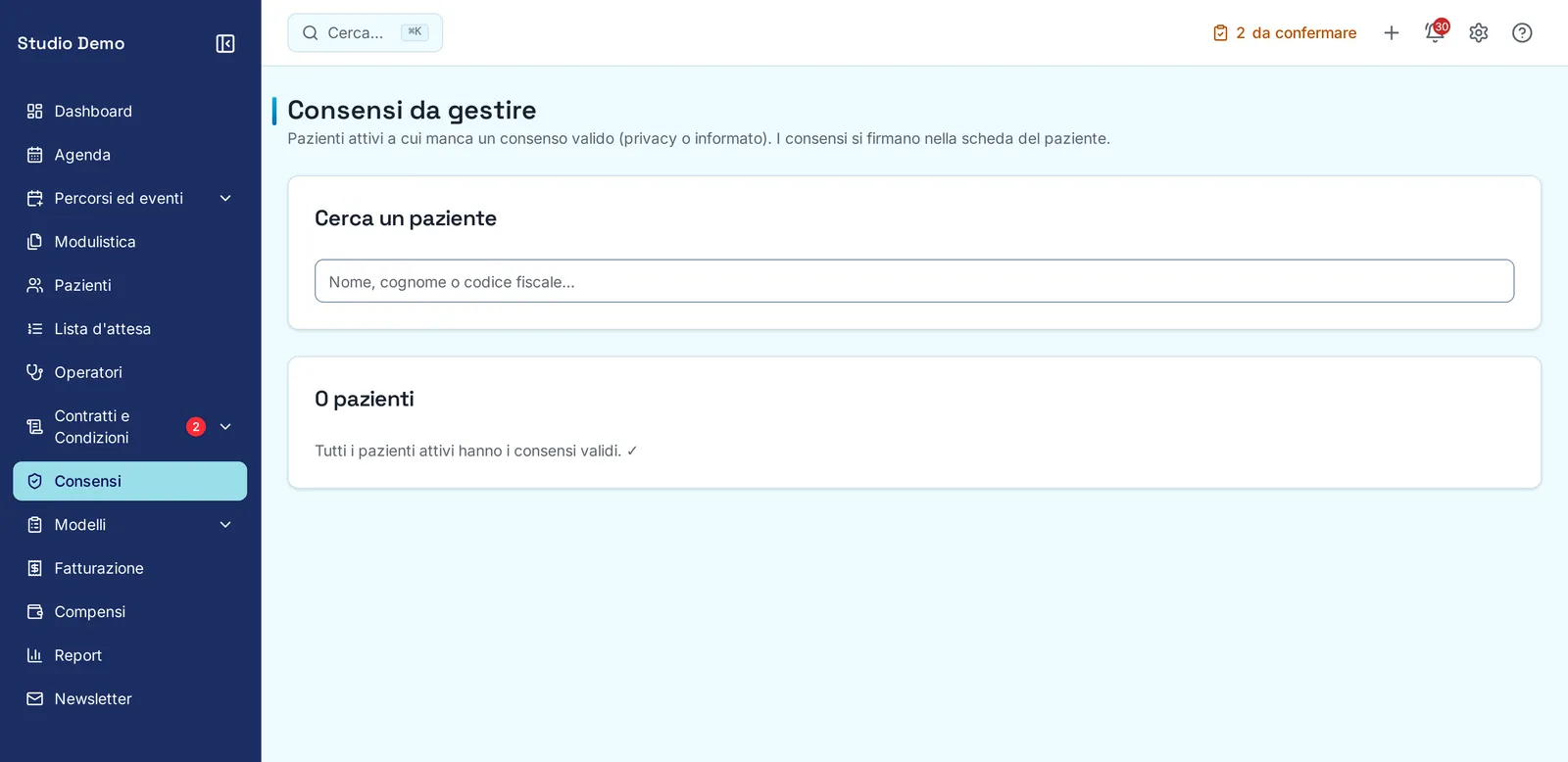
Task: Click the magnifier icon in the search bar
Action: (x=311, y=33)
